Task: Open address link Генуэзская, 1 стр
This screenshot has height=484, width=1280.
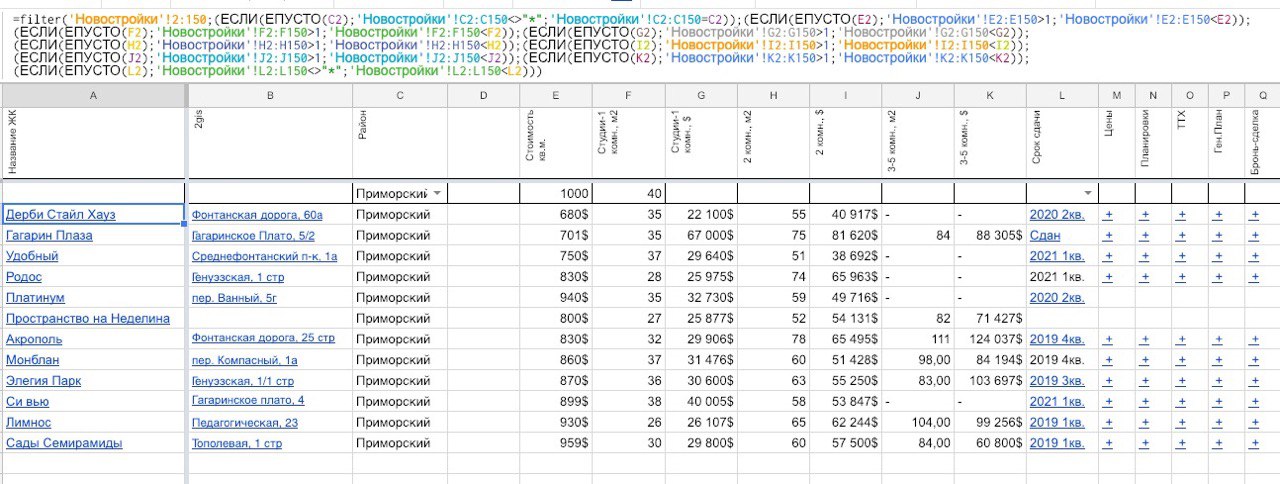Action: (x=237, y=277)
